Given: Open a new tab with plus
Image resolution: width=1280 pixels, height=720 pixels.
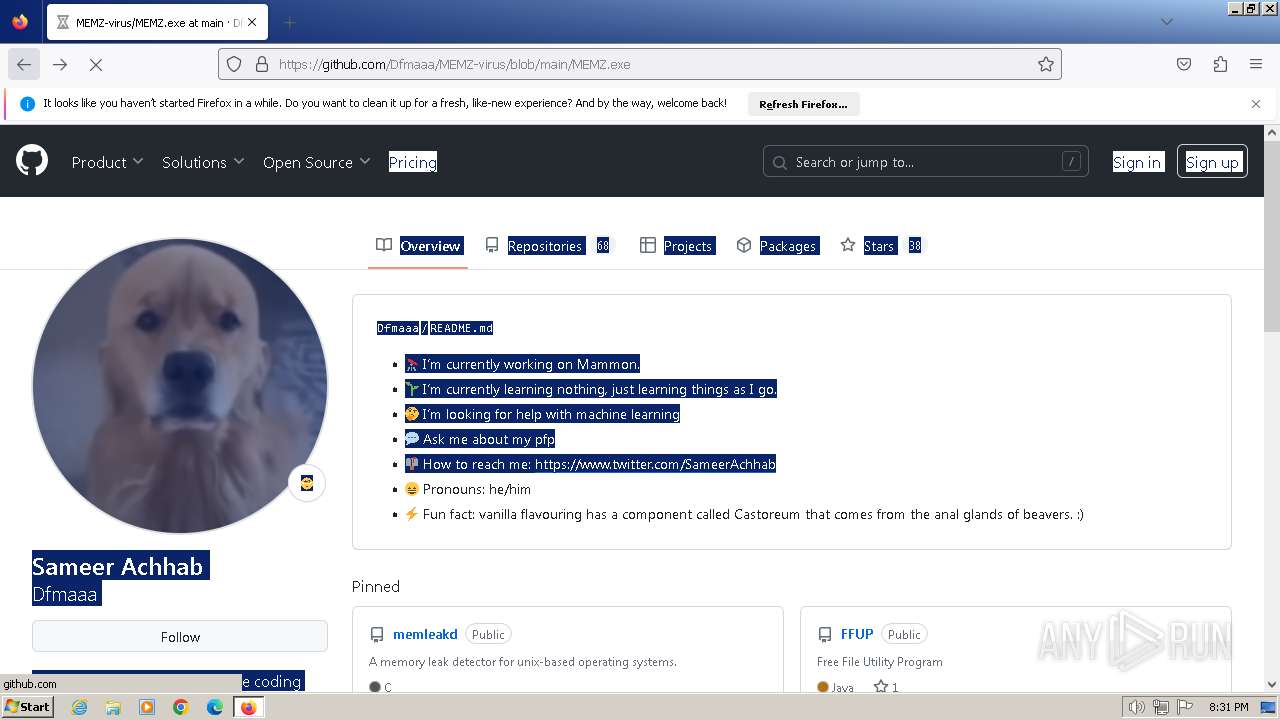Looking at the screenshot, I should coord(289,22).
